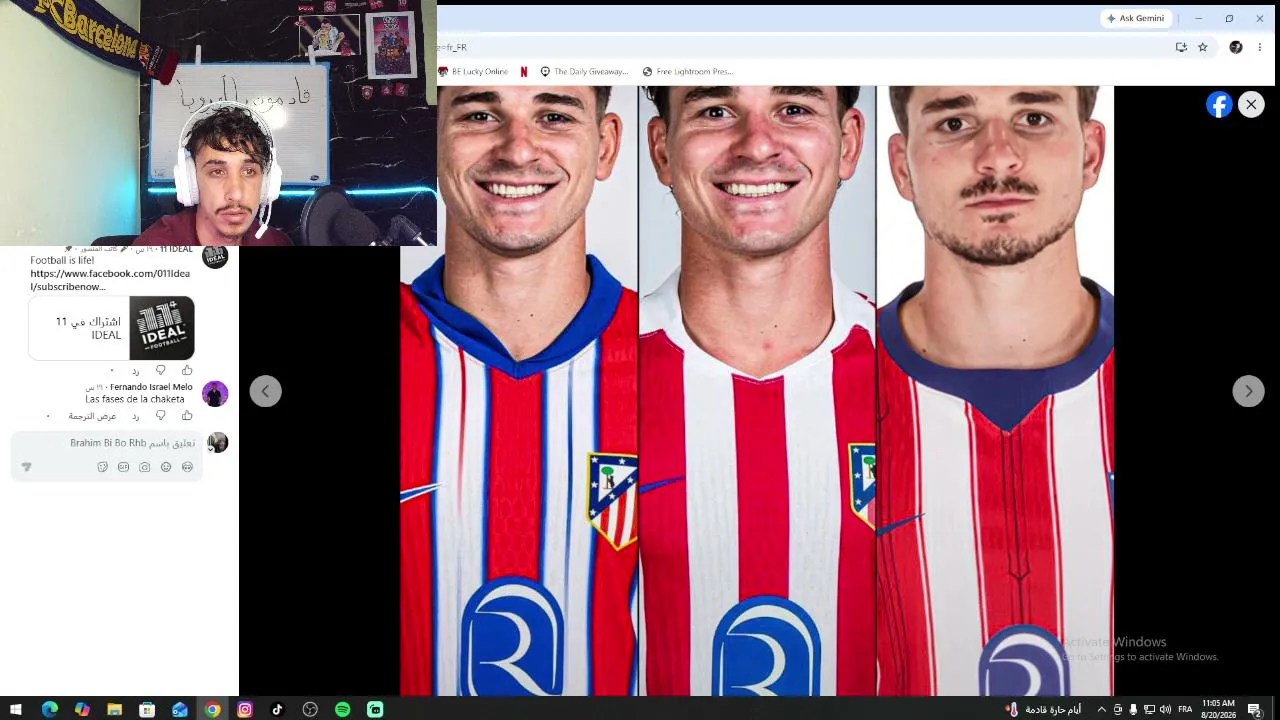The image size is (1280, 720).
Task: Open TikTok from the taskbar
Action: coord(277,709)
